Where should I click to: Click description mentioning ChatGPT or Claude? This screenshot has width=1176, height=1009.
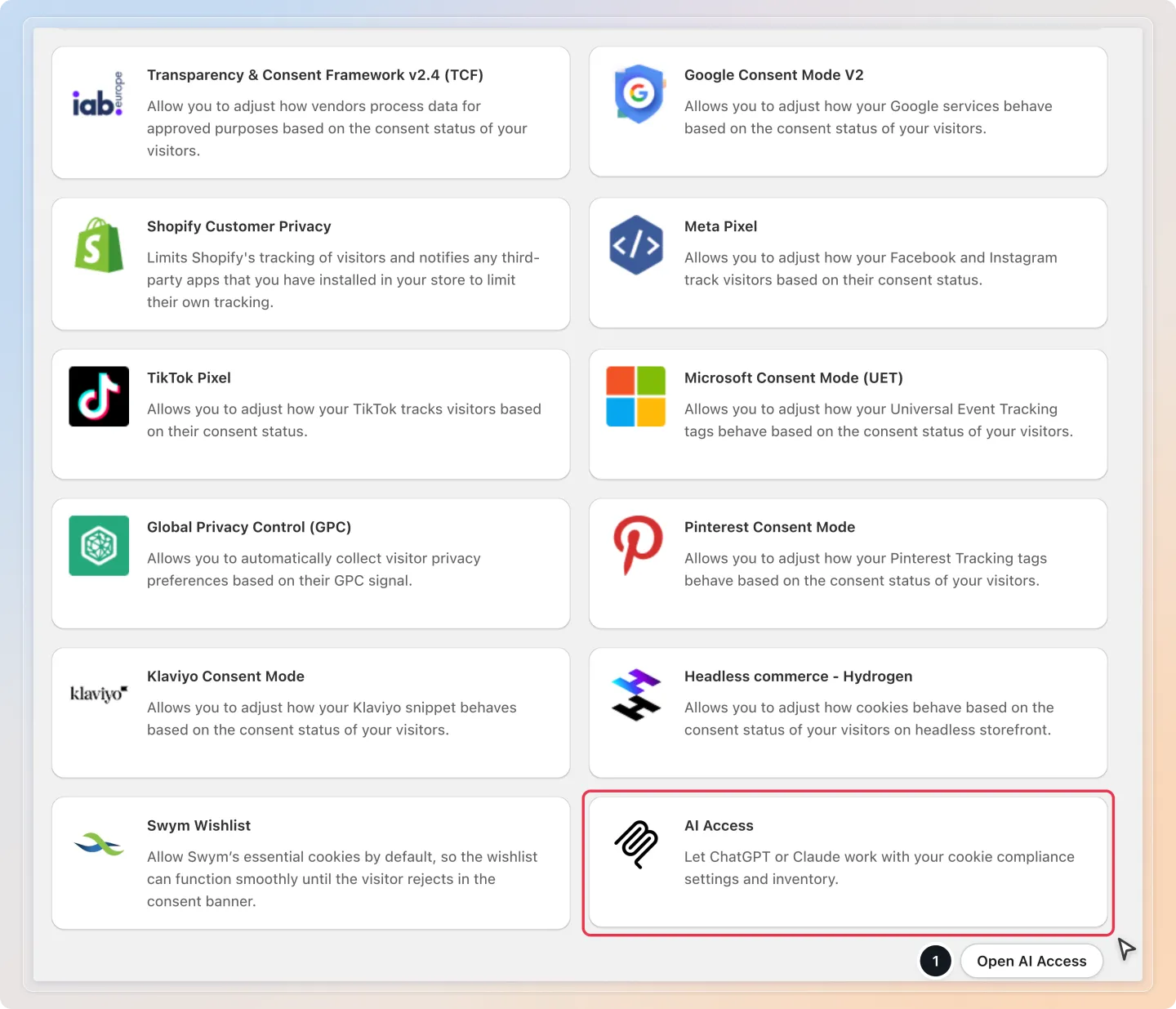[880, 868]
